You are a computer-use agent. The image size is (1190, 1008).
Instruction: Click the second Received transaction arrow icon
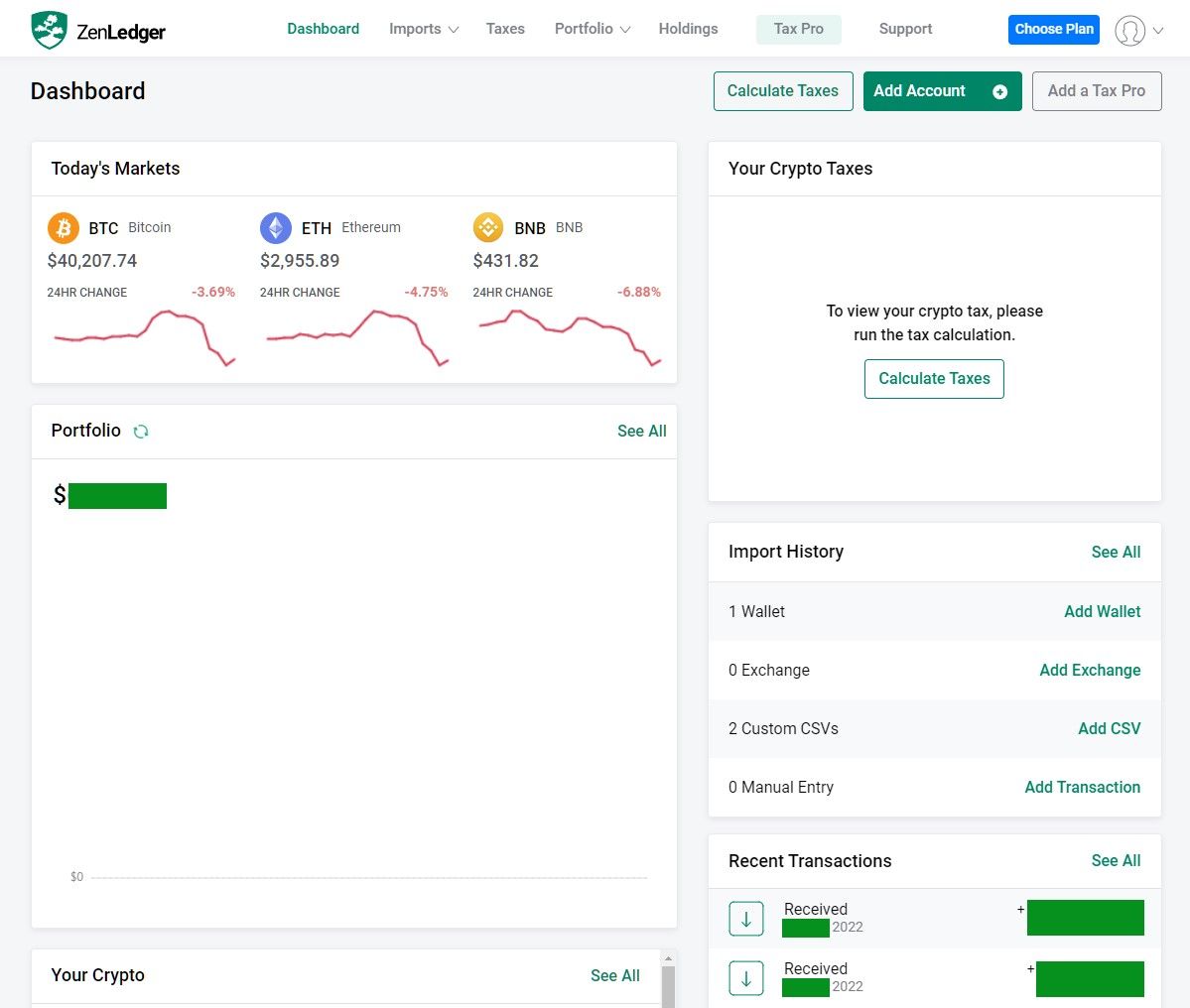[746, 978]
